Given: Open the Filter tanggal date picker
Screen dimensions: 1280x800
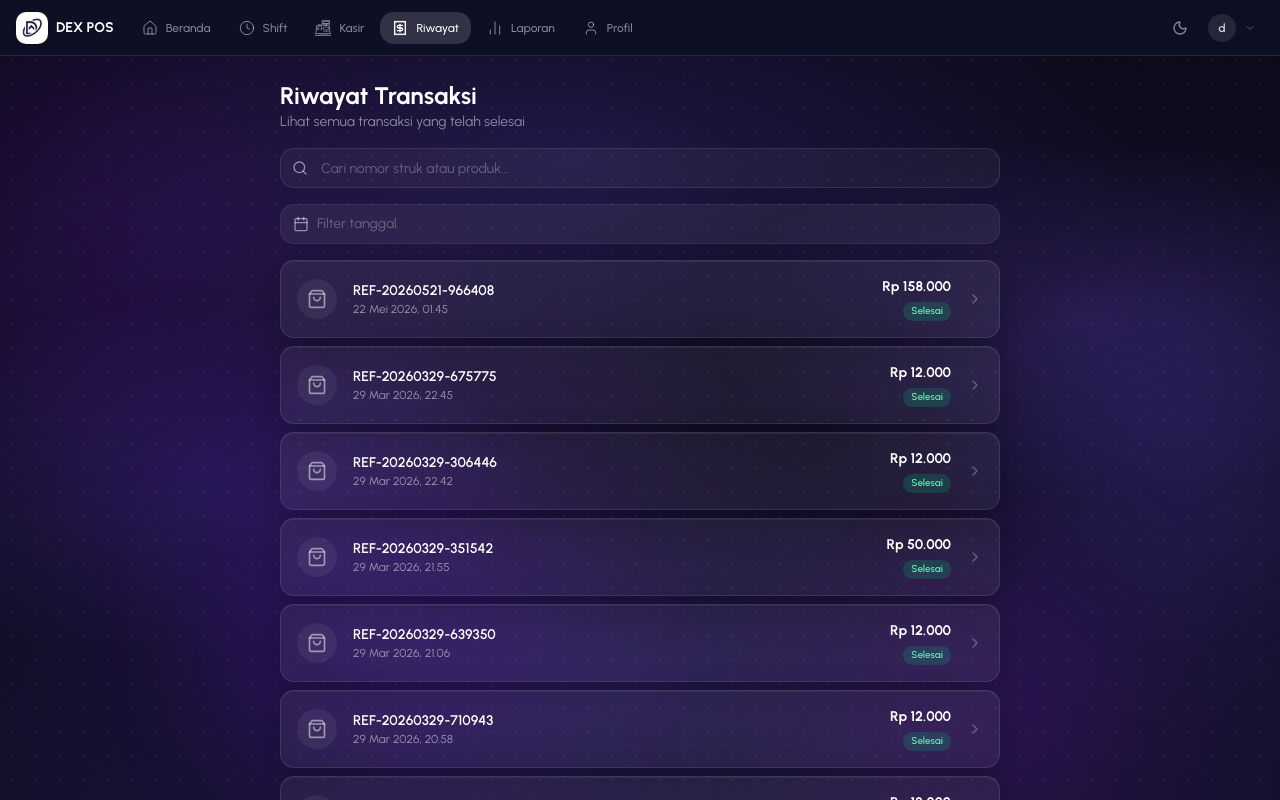Looking at the screenshot, I should (x=640, y=224).
